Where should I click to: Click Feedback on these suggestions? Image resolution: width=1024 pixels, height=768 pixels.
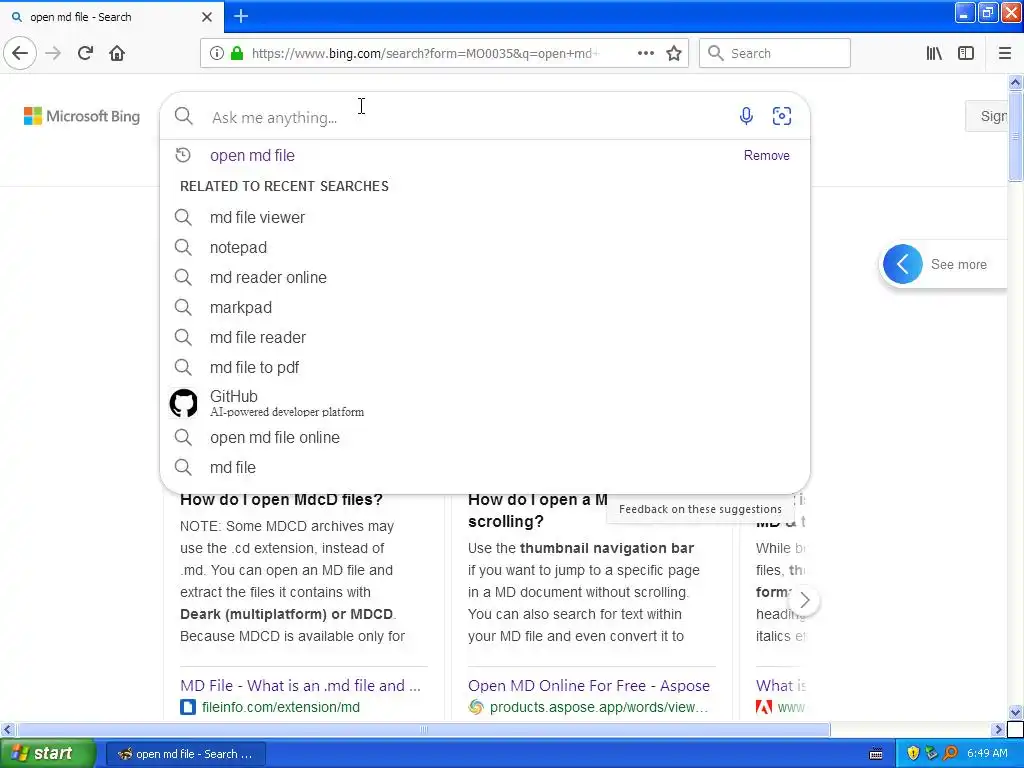[700, 509]
